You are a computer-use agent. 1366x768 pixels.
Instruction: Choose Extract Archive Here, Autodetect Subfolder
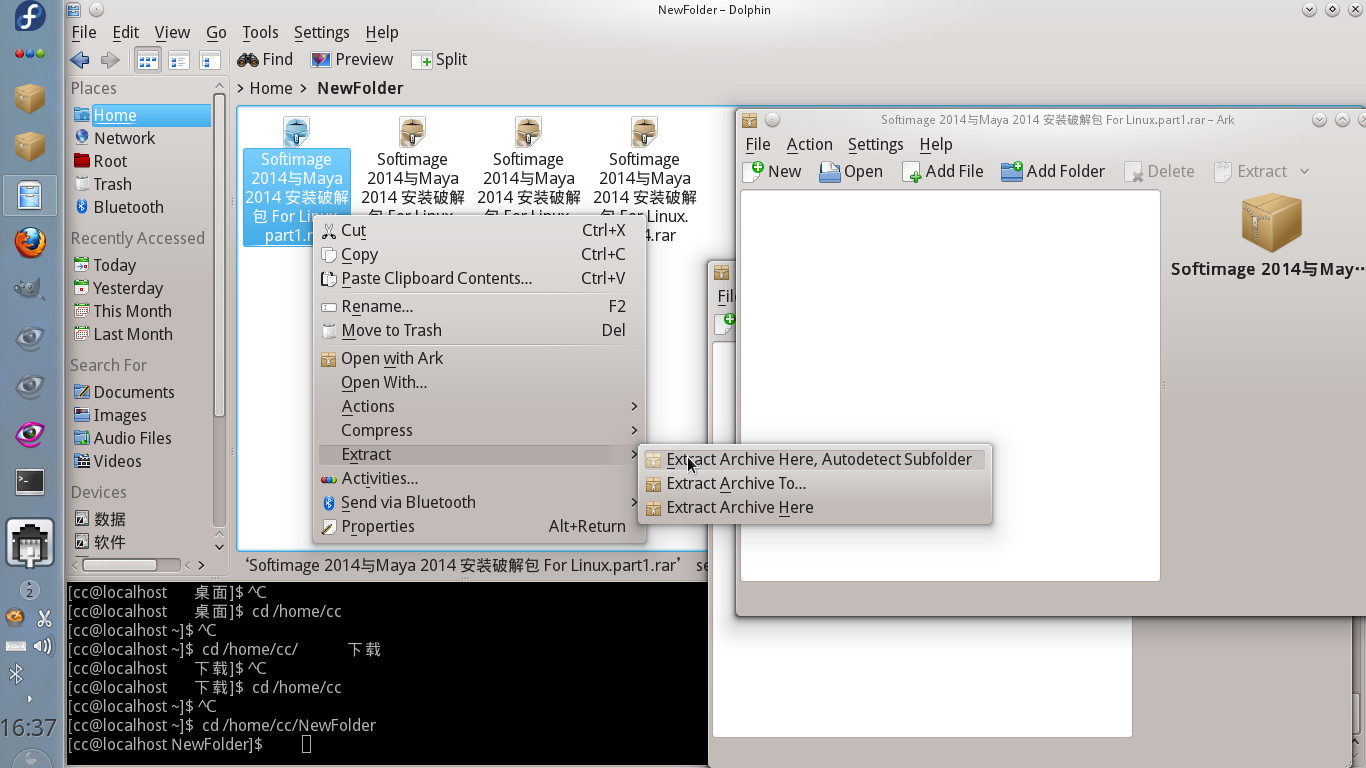(x=815, y=459)
